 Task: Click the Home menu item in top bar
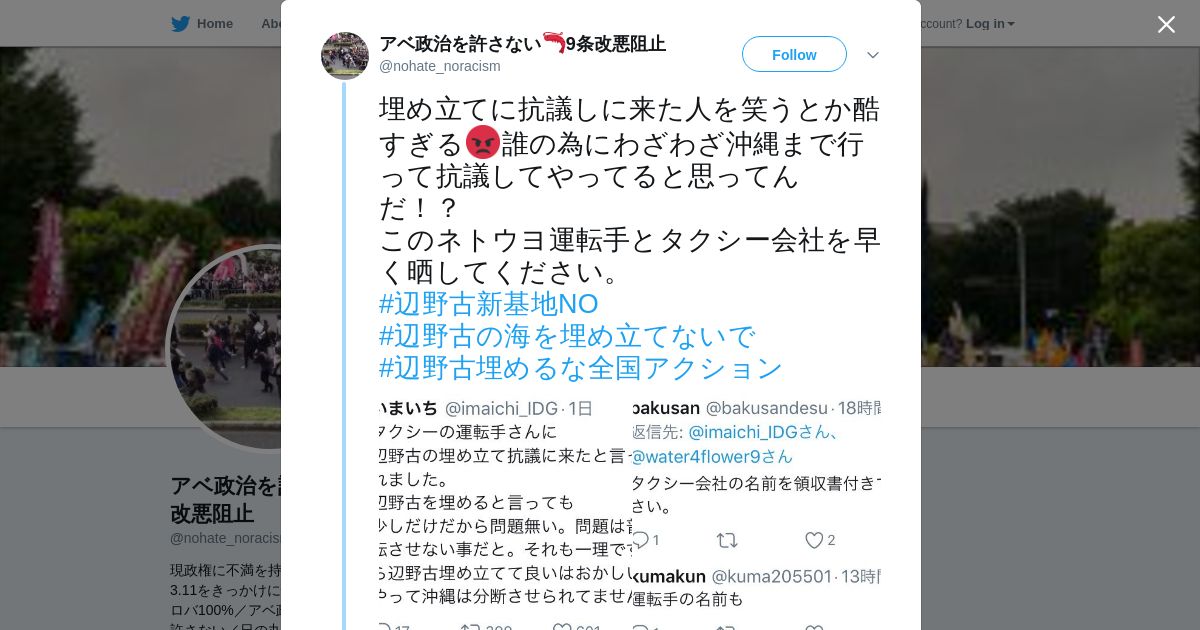click(x=215, y=24)
